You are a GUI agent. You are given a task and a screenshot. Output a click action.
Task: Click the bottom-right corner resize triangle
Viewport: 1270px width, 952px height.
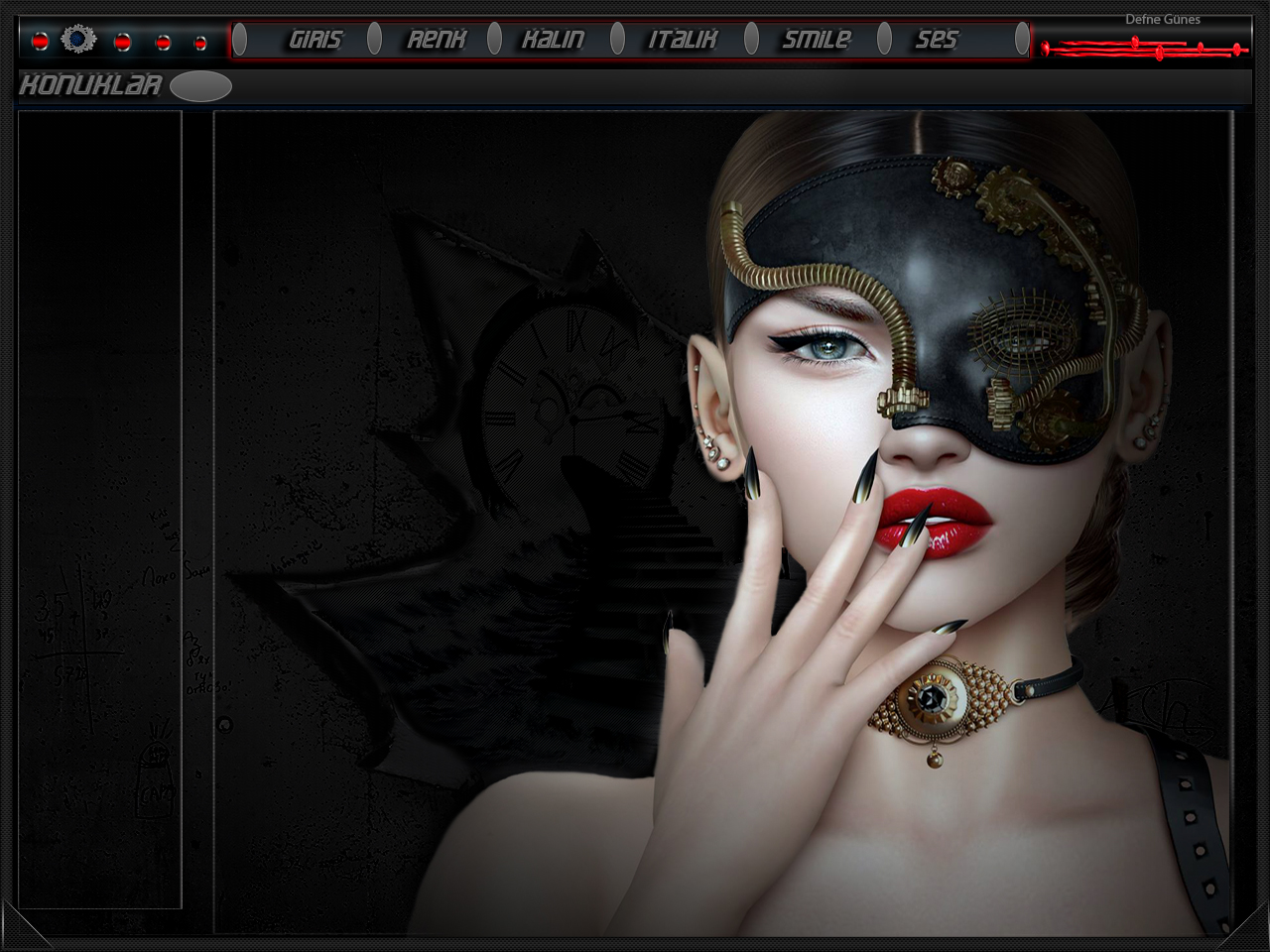click(1246, 928)
